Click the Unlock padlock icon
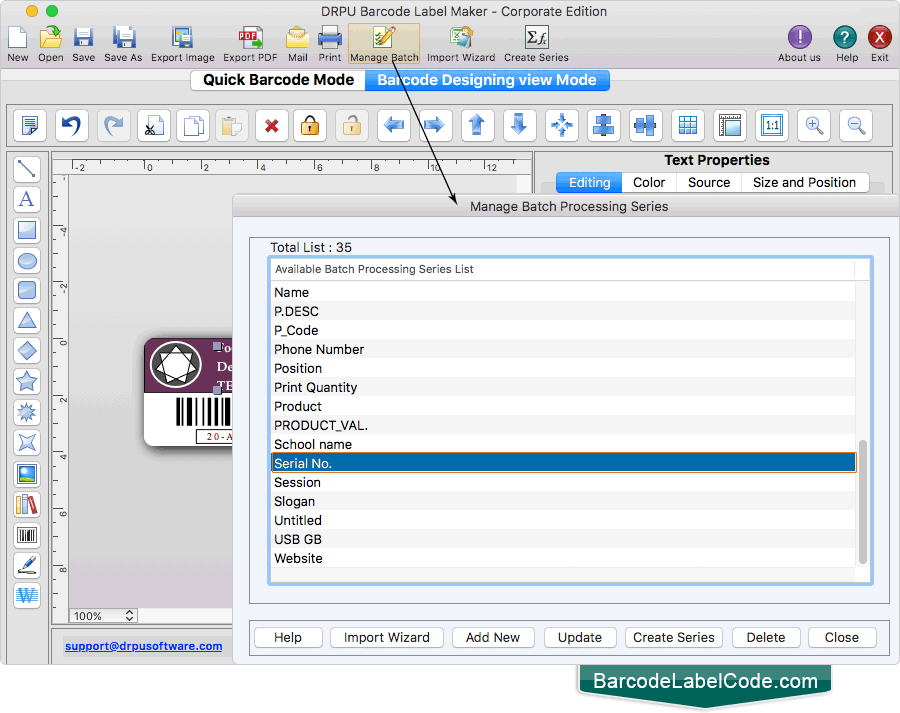Screen dimensions: 900x713 coord(352,125)
